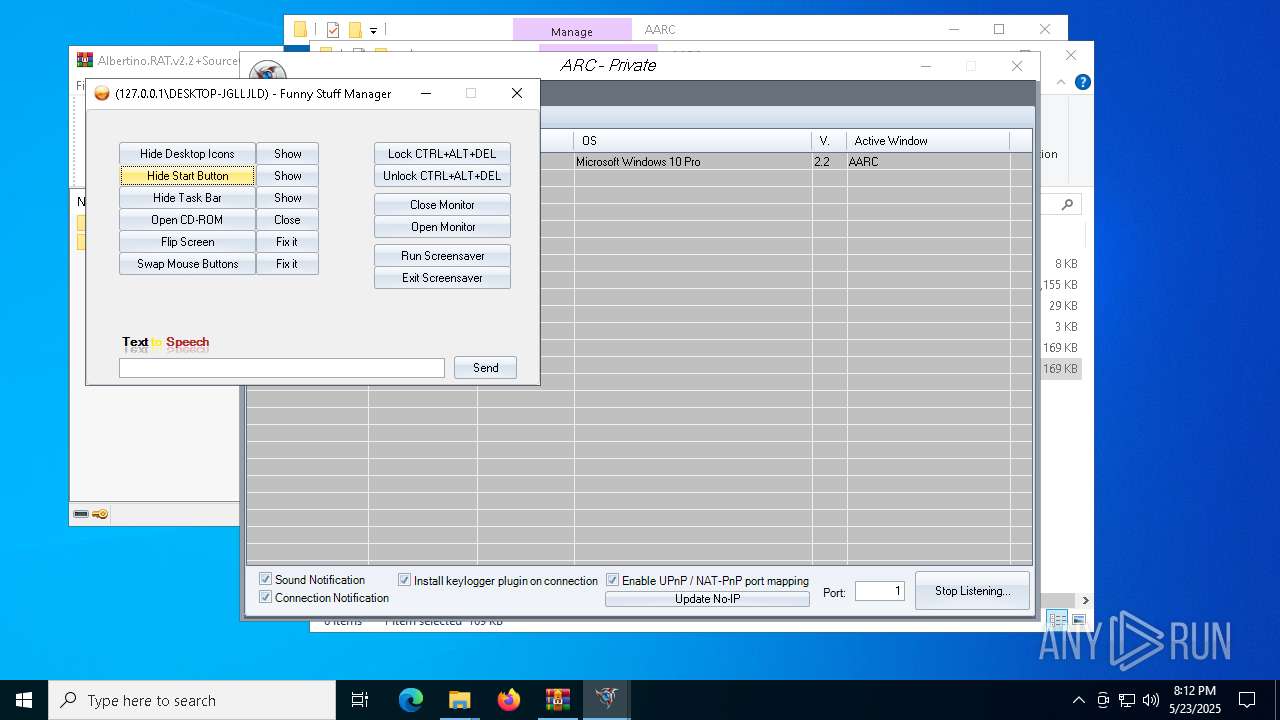Select the 2.2 version cell

(x=829, y=161)
